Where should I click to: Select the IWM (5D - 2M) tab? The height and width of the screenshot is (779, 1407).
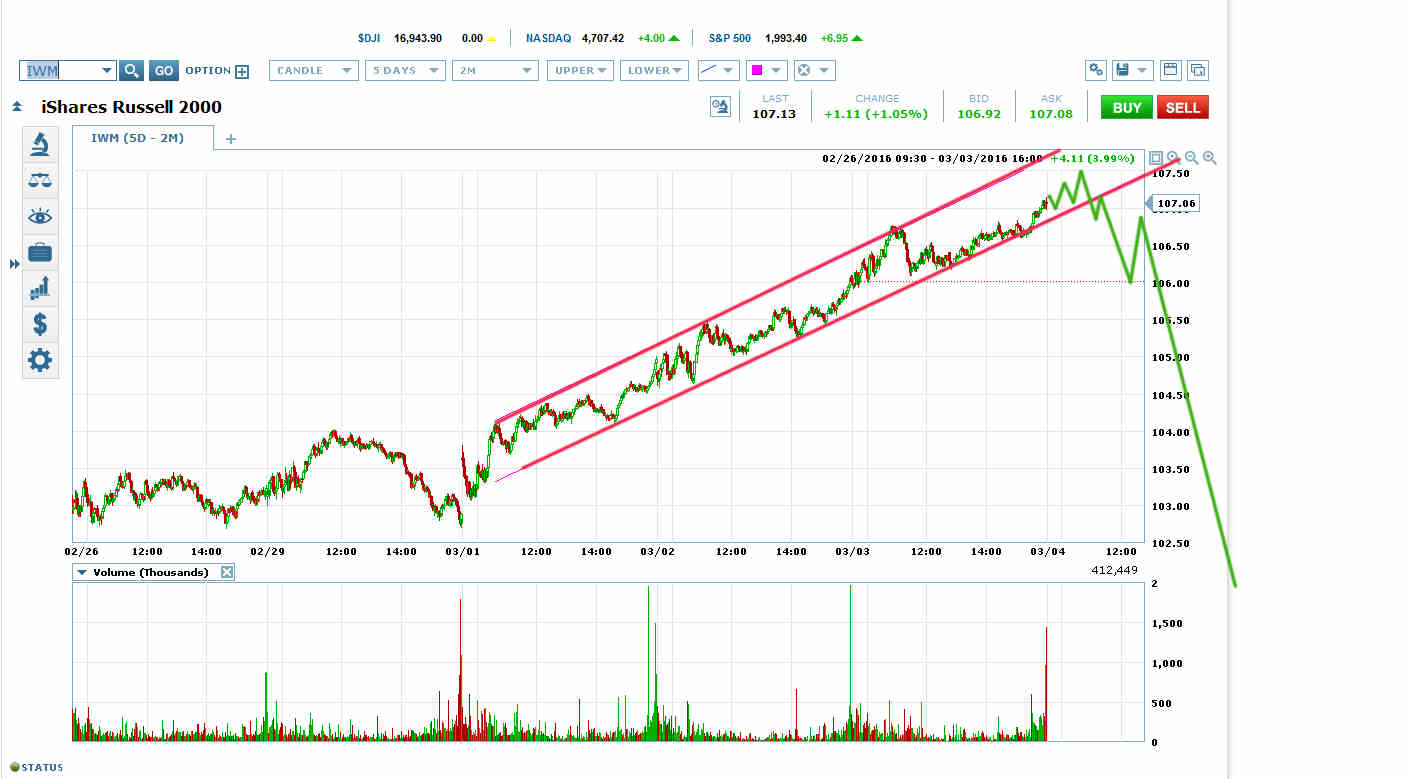[x=143, y=138]
